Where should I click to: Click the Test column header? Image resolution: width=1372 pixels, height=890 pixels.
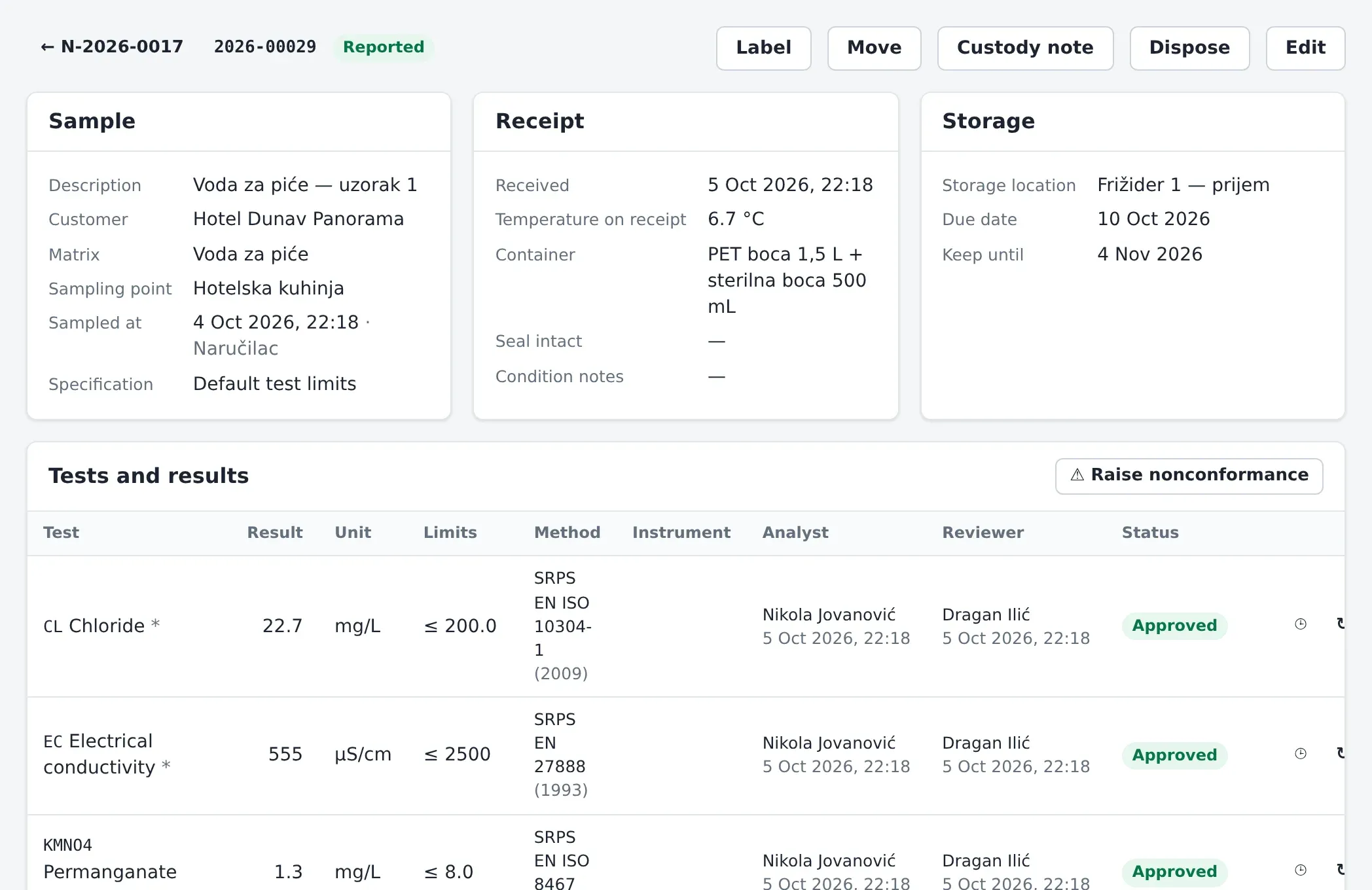61,533
